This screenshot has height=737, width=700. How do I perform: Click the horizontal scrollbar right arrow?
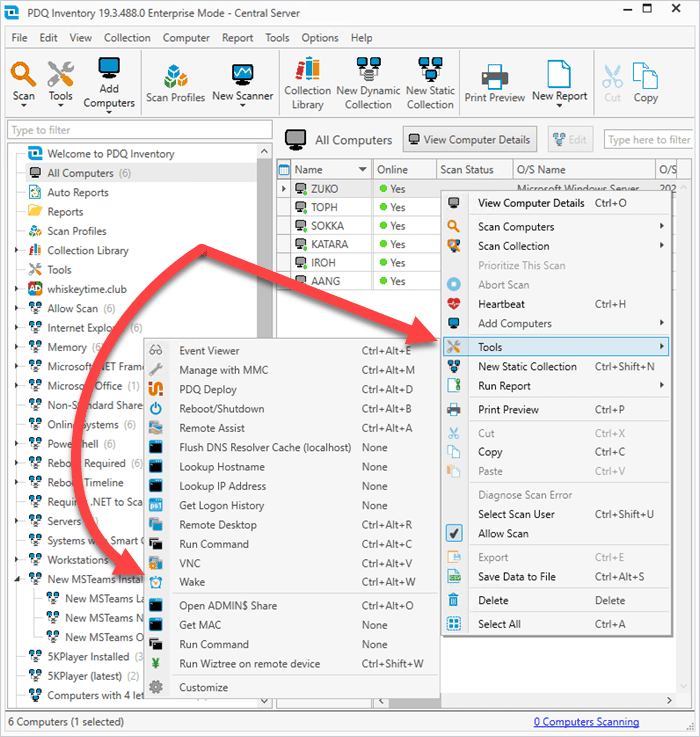point(669,701)
